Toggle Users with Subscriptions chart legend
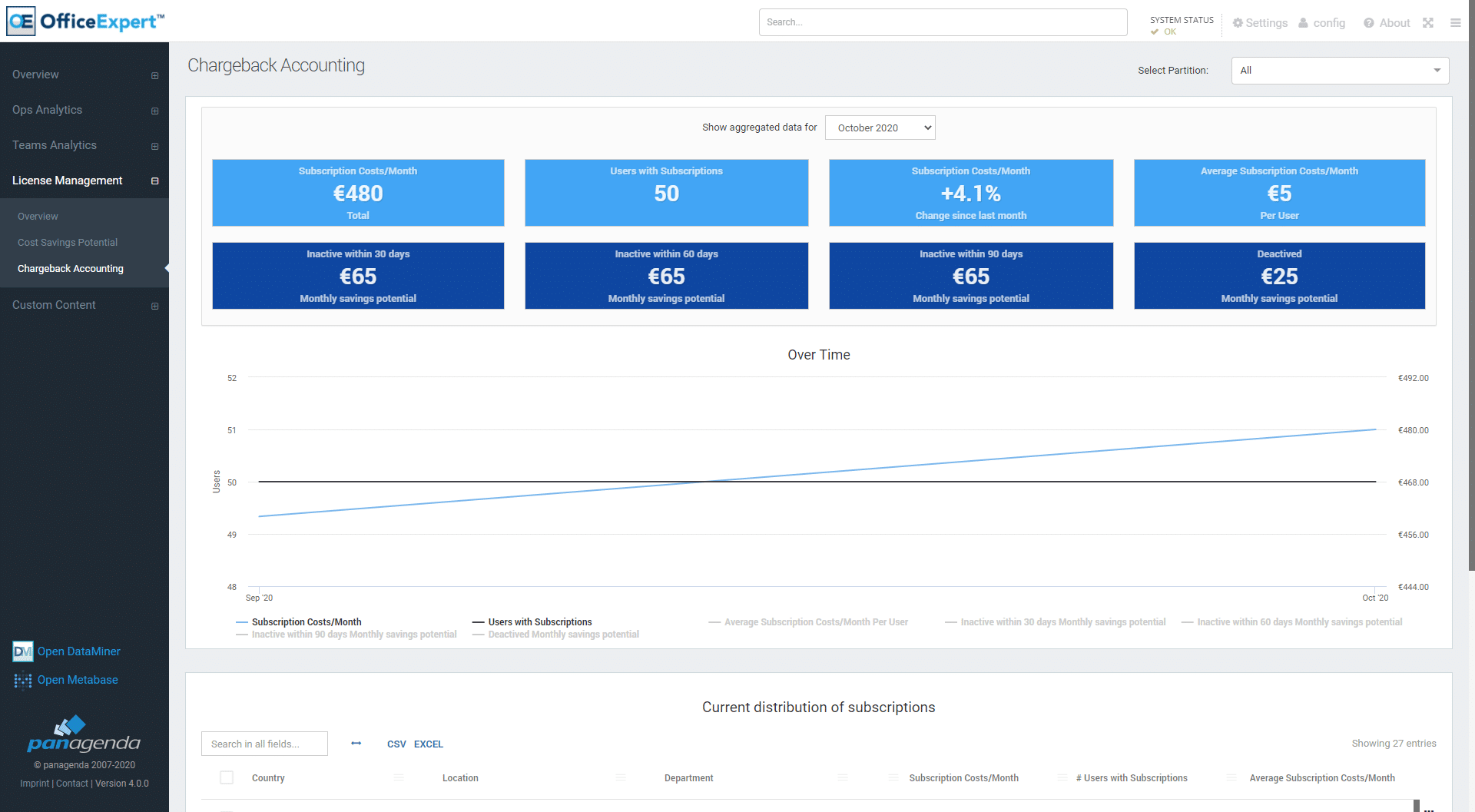The image size is (1475, 812). (x=539, y=622)
